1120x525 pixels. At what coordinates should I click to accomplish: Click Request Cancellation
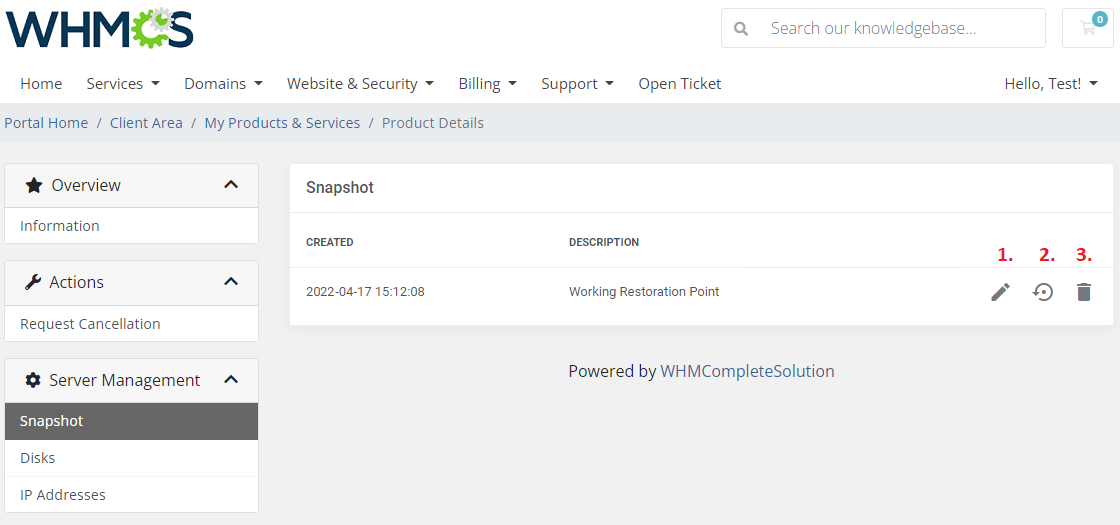click(x=131, y=324)
